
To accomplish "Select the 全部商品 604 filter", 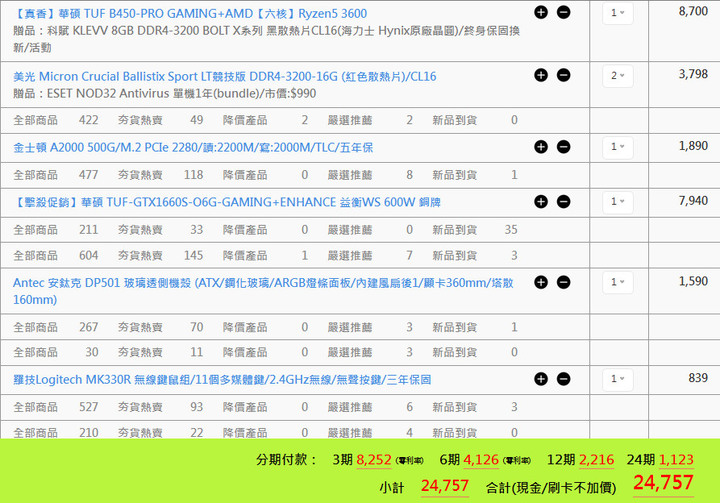I will pos(56,255).
